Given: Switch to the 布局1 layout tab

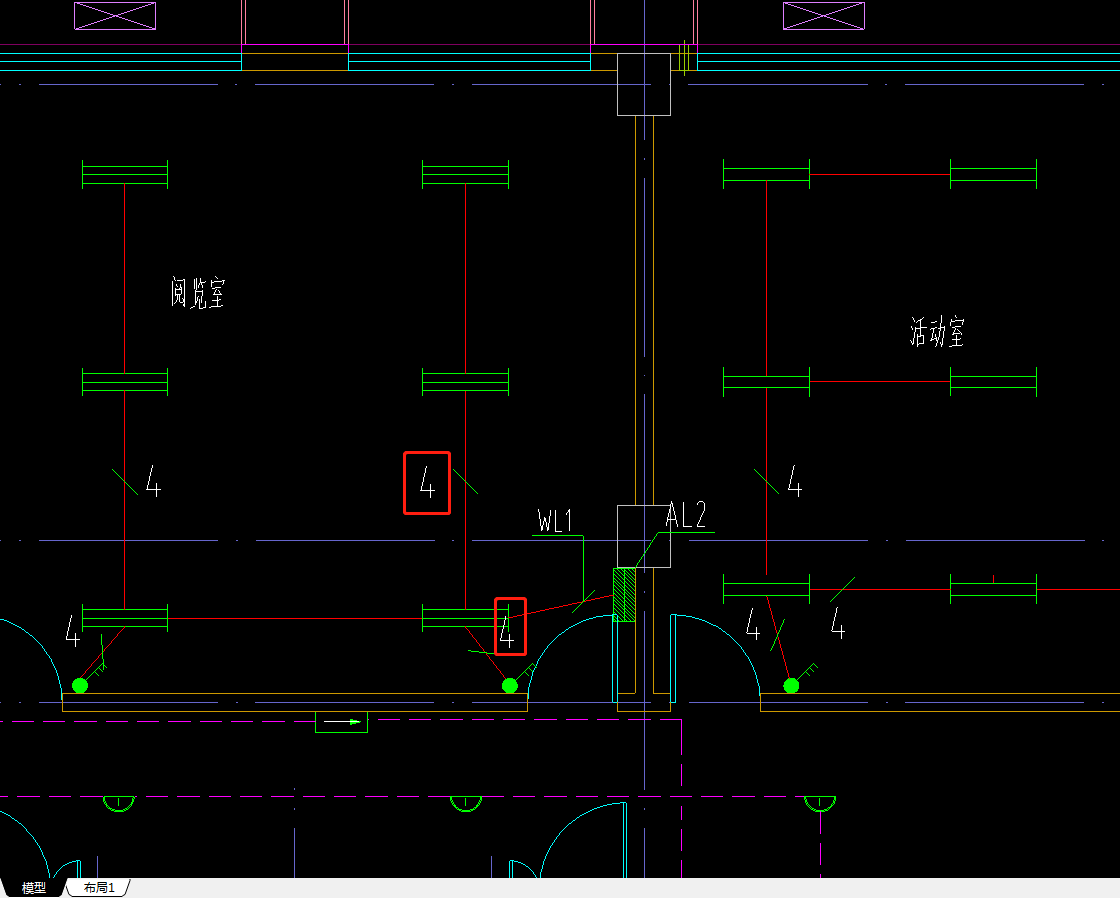Looking at the screenshot, I should (99, 887).
